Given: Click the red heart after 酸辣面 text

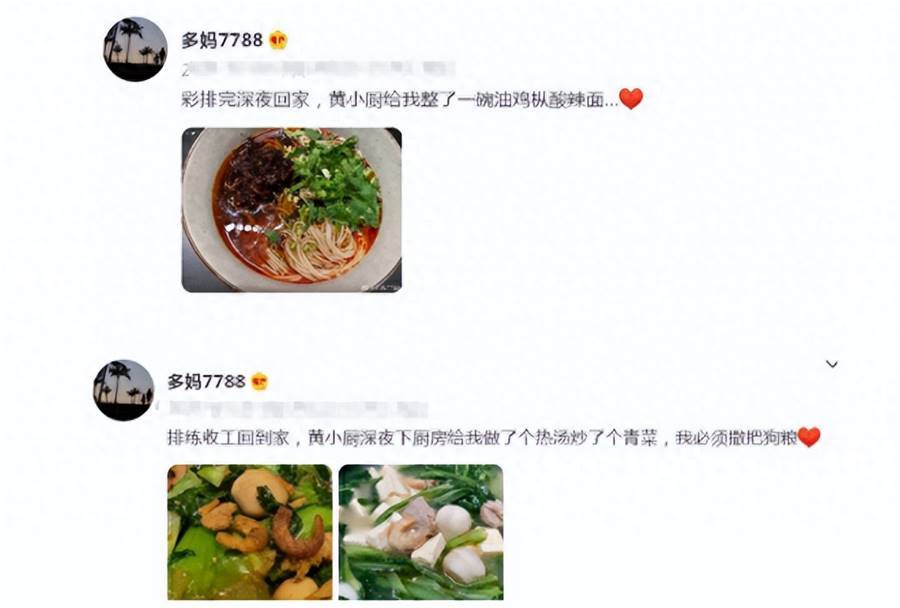Looking at the screenshot, I should point(631,99).
